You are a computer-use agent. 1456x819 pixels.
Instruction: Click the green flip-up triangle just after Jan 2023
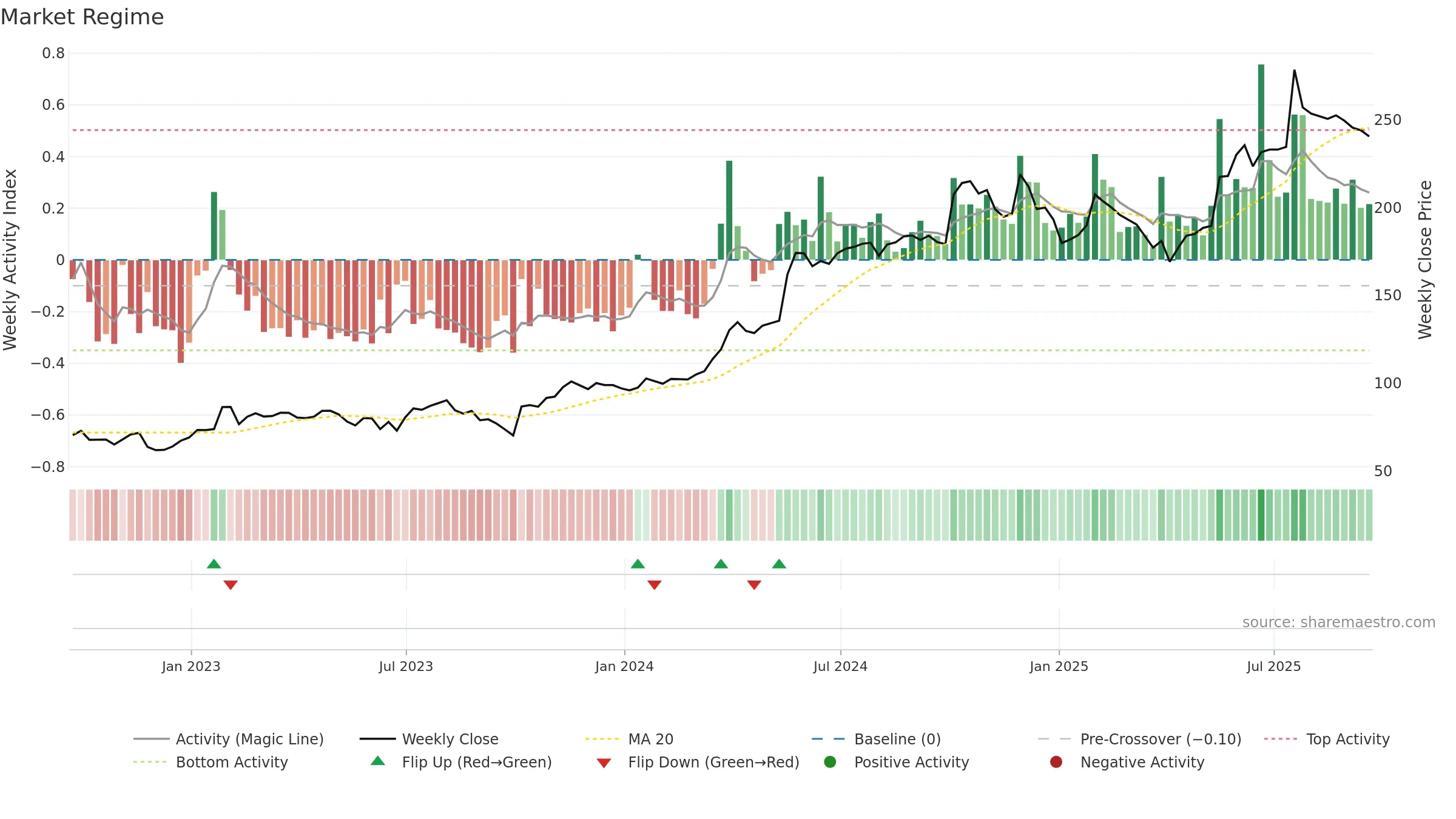pos(214,564)
